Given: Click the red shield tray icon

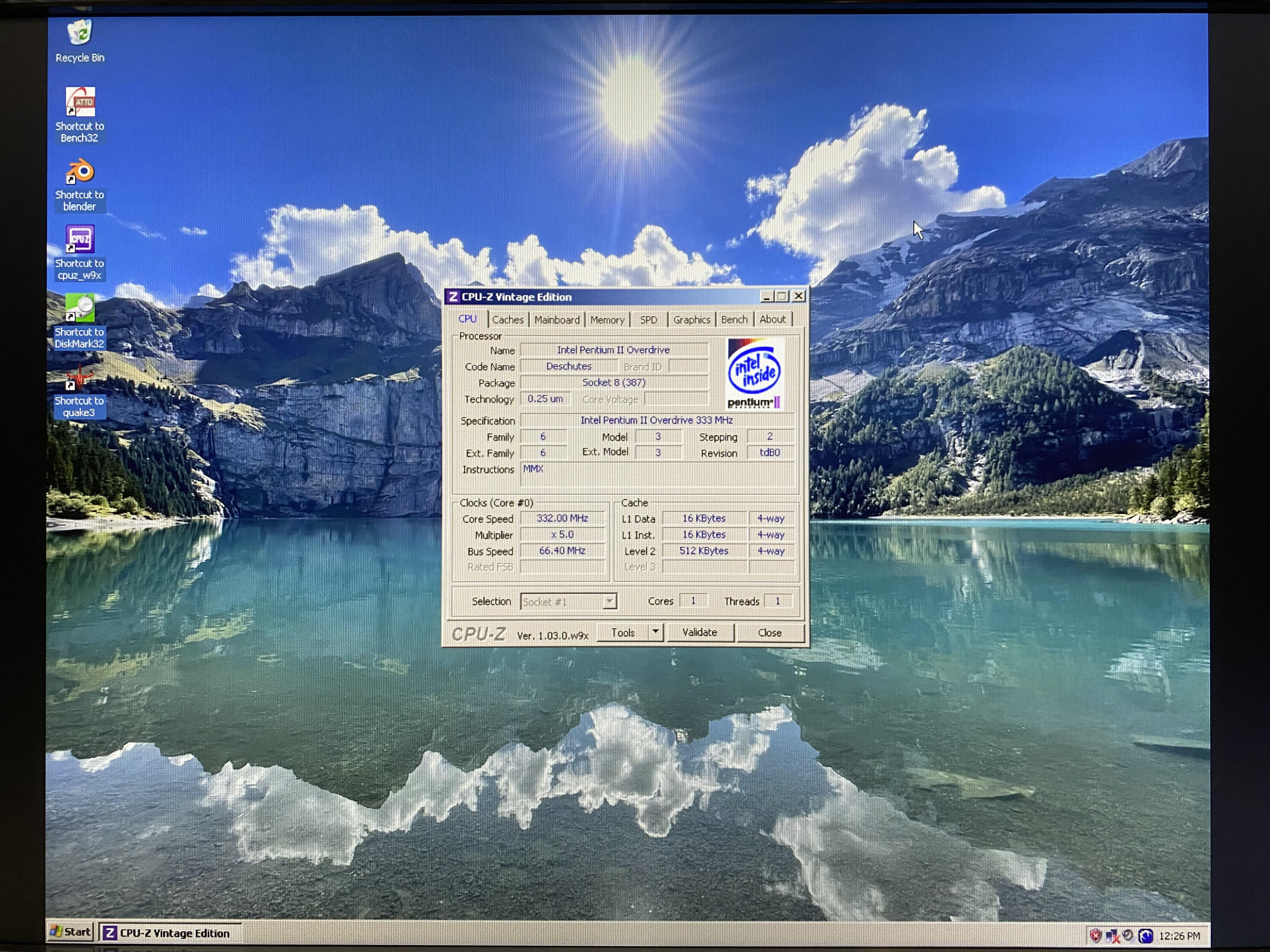Looking at the screenshot, I should 1095,936.
